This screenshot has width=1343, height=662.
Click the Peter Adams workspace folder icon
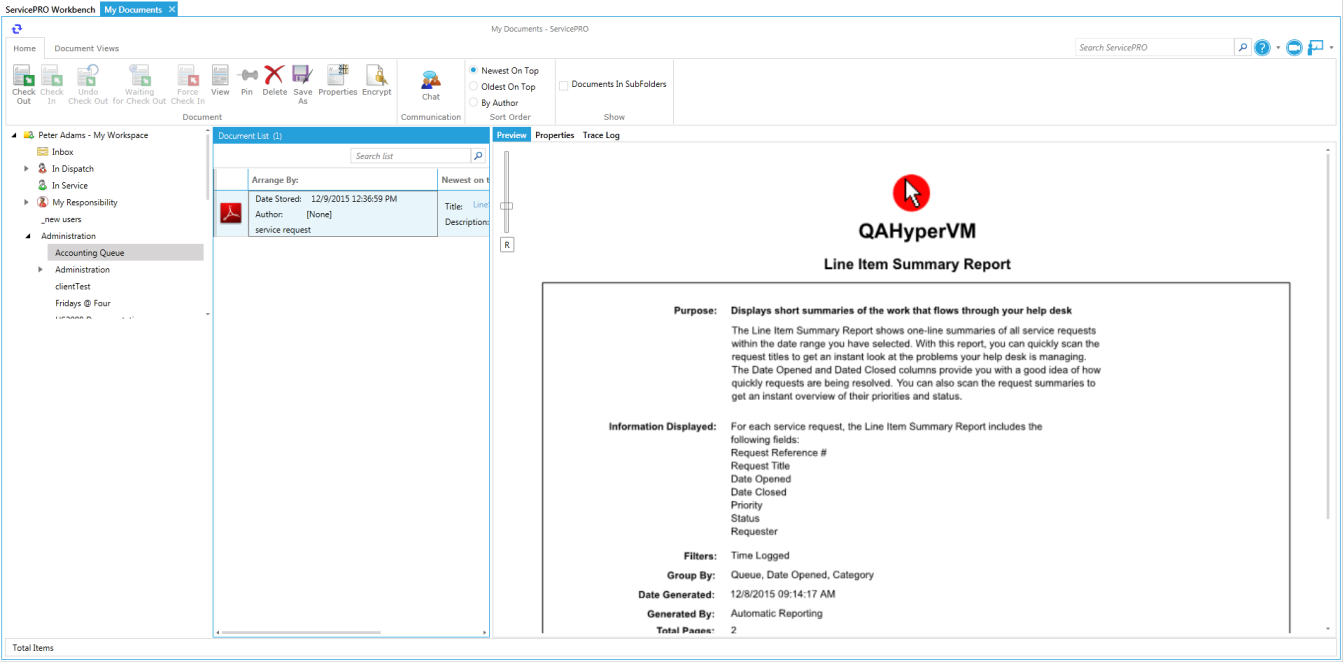(x=29, y=135)
